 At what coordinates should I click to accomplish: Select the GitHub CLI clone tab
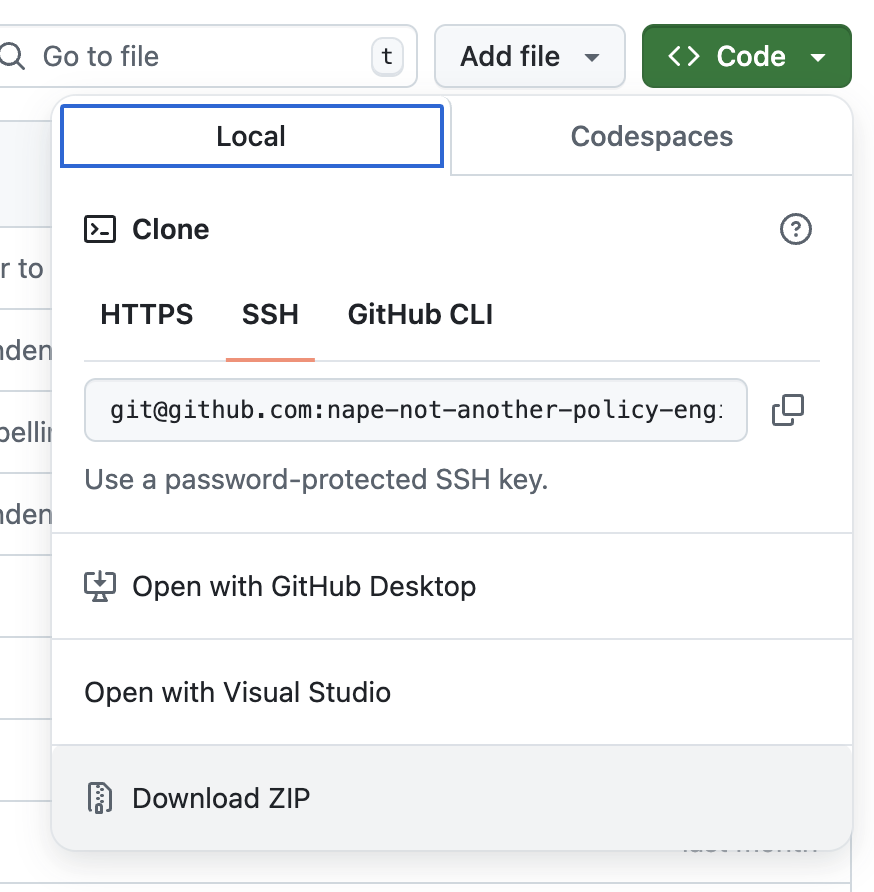pos(420,315)
